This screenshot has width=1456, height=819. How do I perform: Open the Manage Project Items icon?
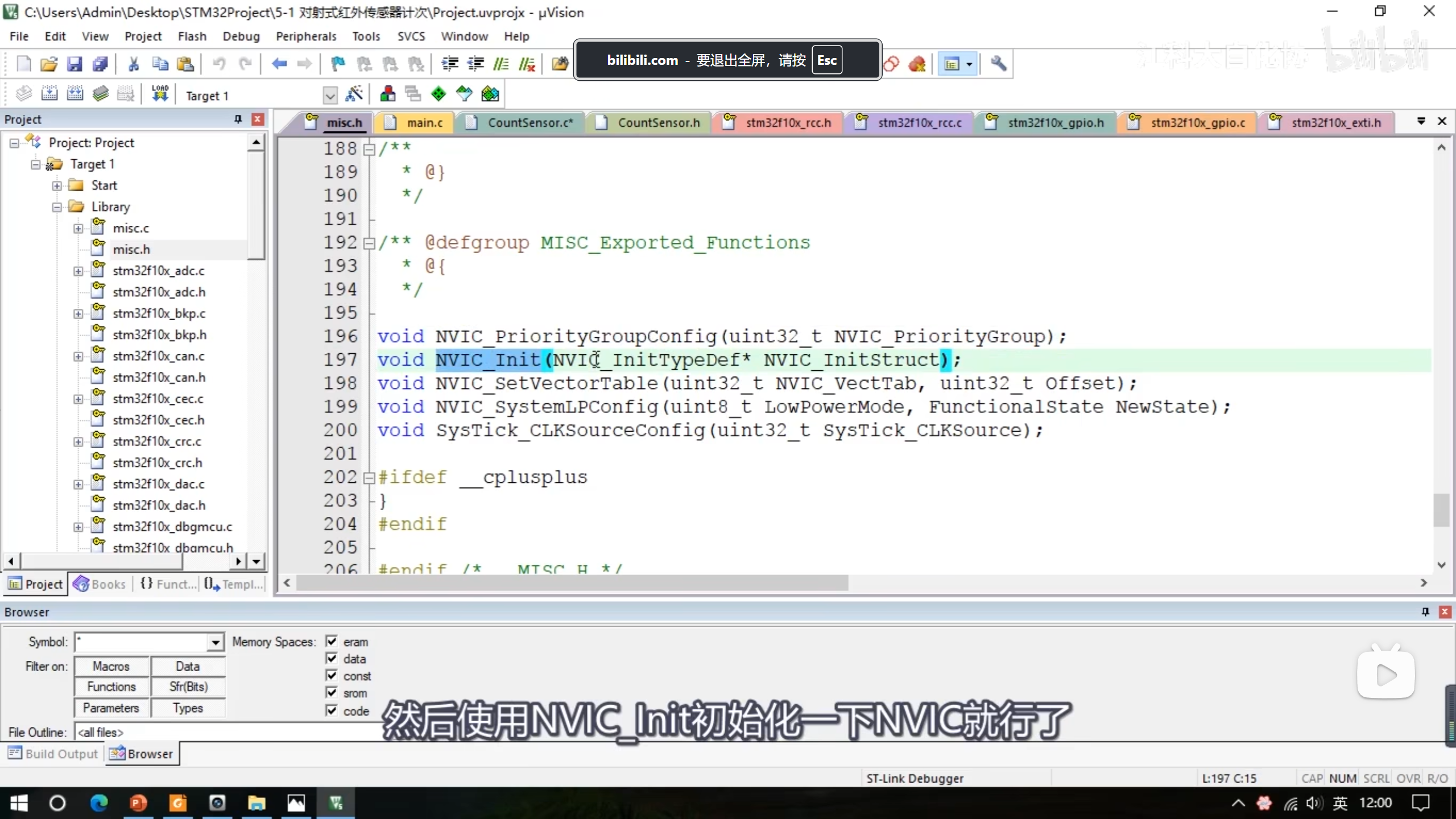click(388, 94)
